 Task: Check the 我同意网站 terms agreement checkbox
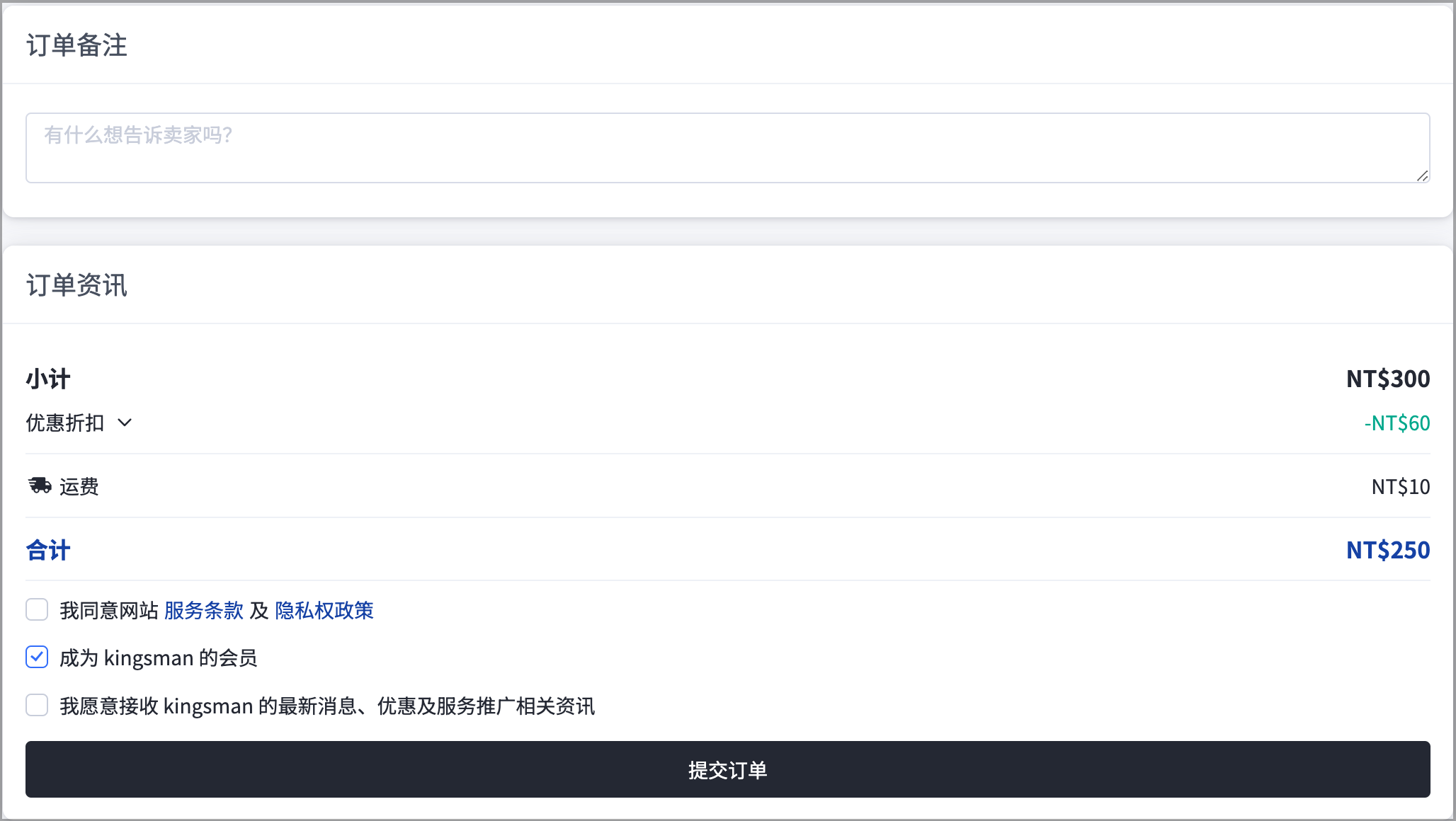(37, 609)
